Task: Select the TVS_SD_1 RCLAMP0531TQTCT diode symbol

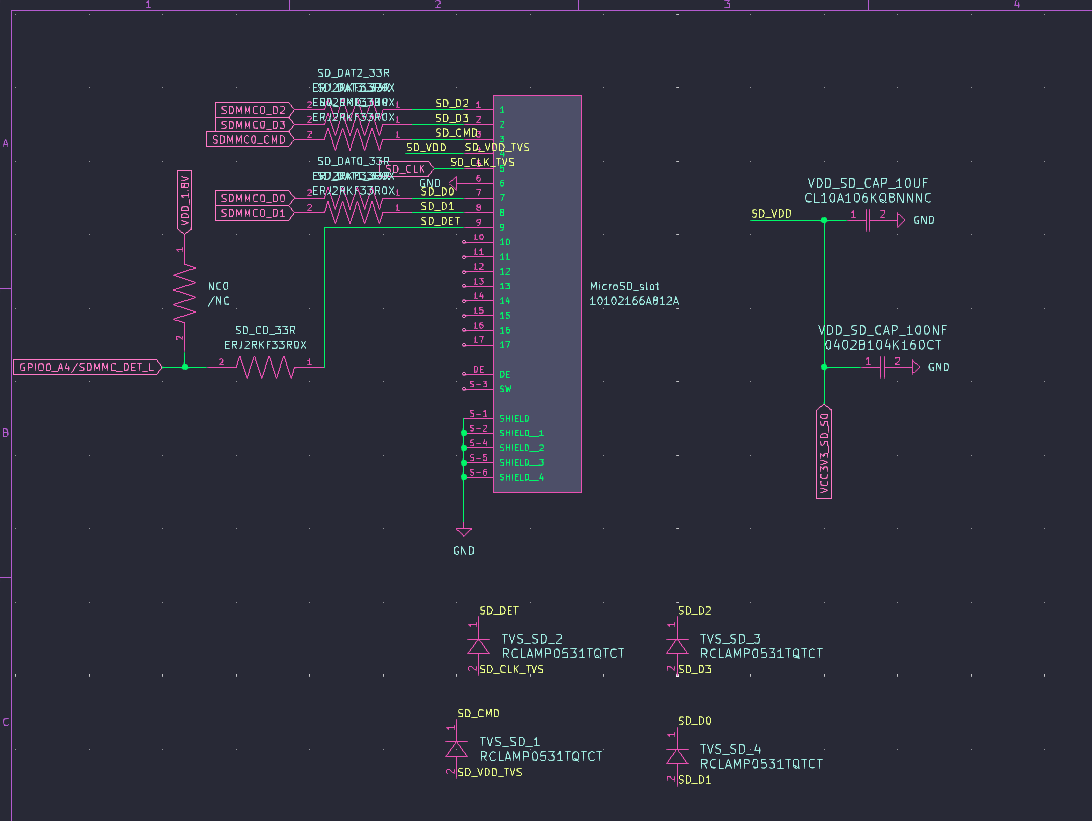Action: (x=458, y=749)
